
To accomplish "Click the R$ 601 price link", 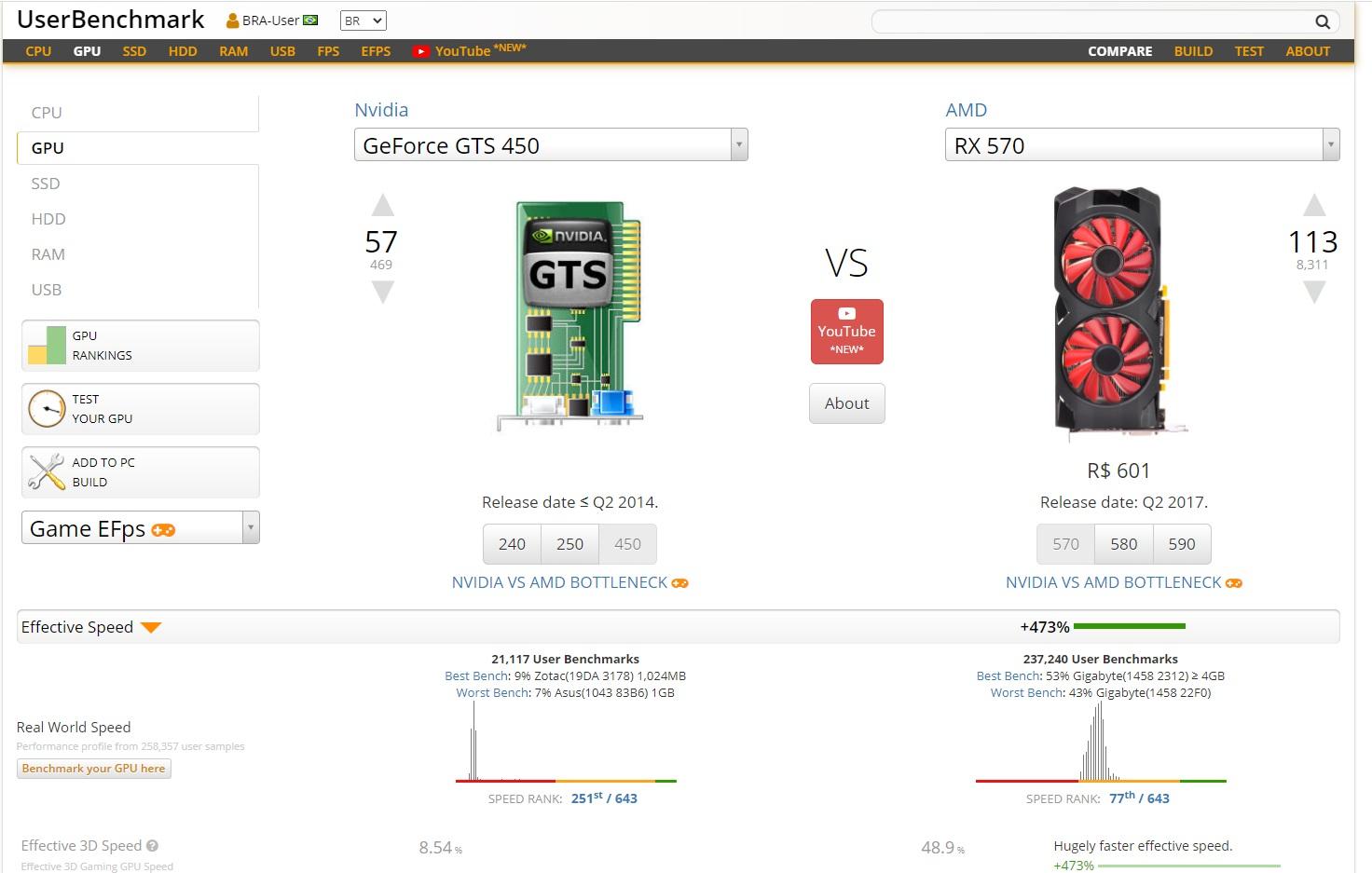I will 1118,471.
